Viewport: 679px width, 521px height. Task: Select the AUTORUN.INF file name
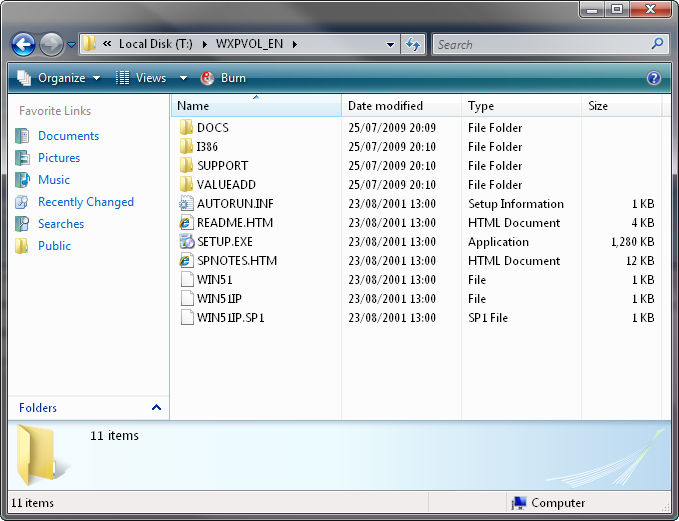pyautogui.click(x=235, y=204)
